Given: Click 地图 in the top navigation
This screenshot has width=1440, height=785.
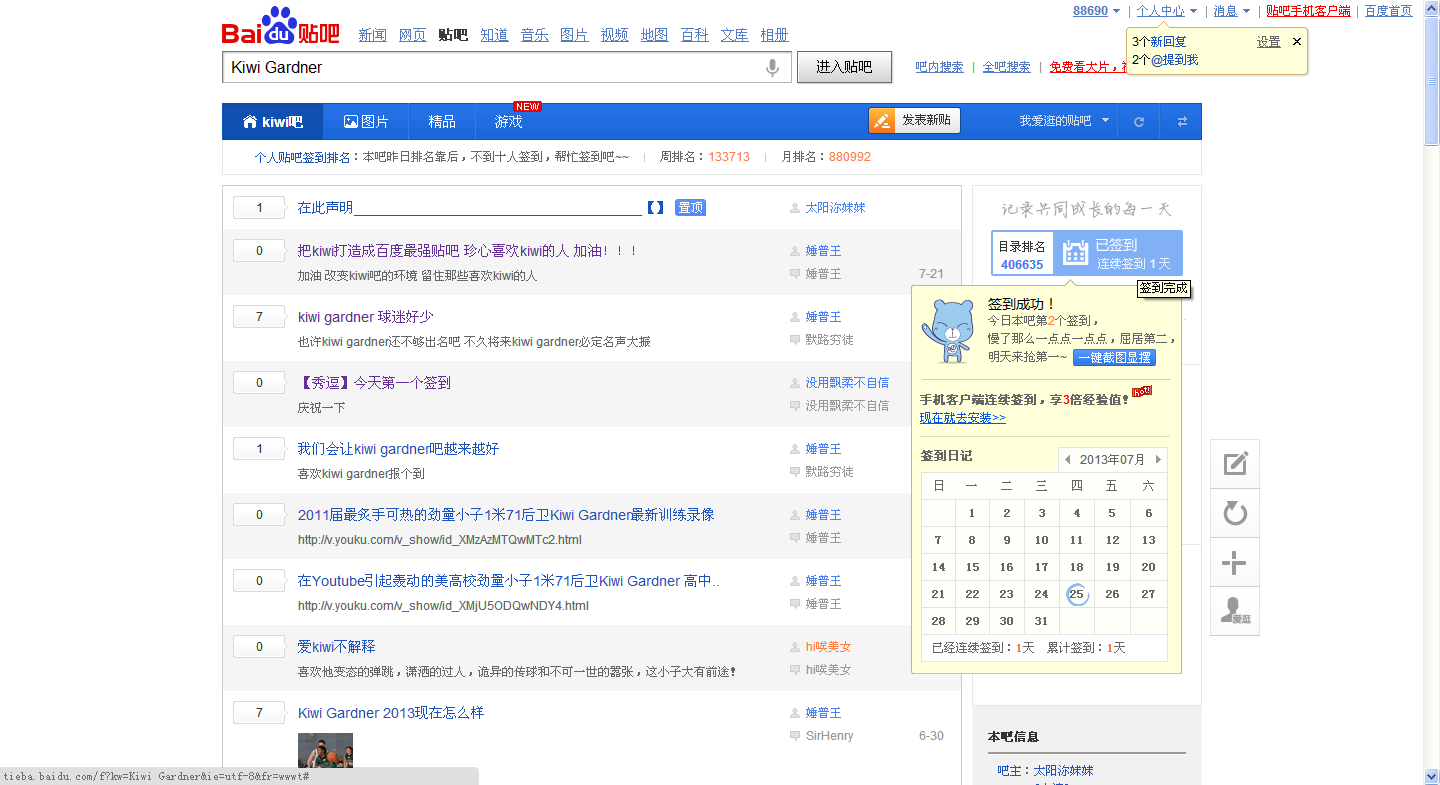Looking at the screenshot, I should pos(655,35).
